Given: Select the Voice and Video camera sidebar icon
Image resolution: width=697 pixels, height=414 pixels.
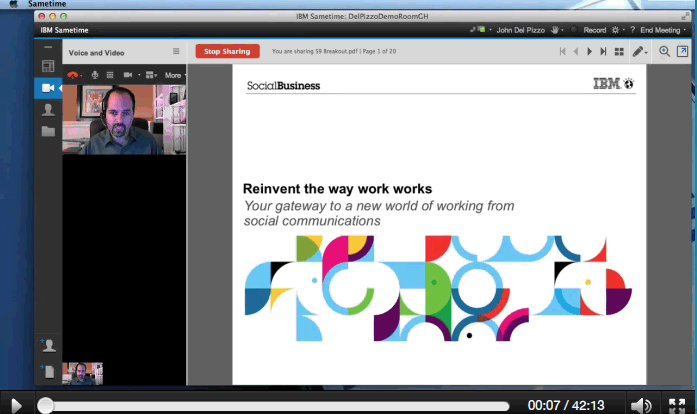Looking at the screenshot, I should (x=48, y=88).
